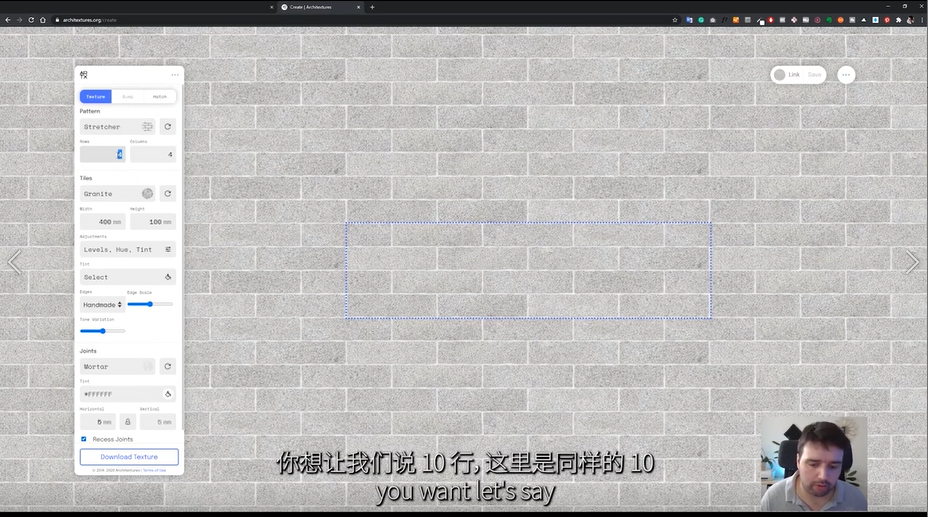Click the browser forward button
Screen dimensions: 928x517
pos(20,20)
